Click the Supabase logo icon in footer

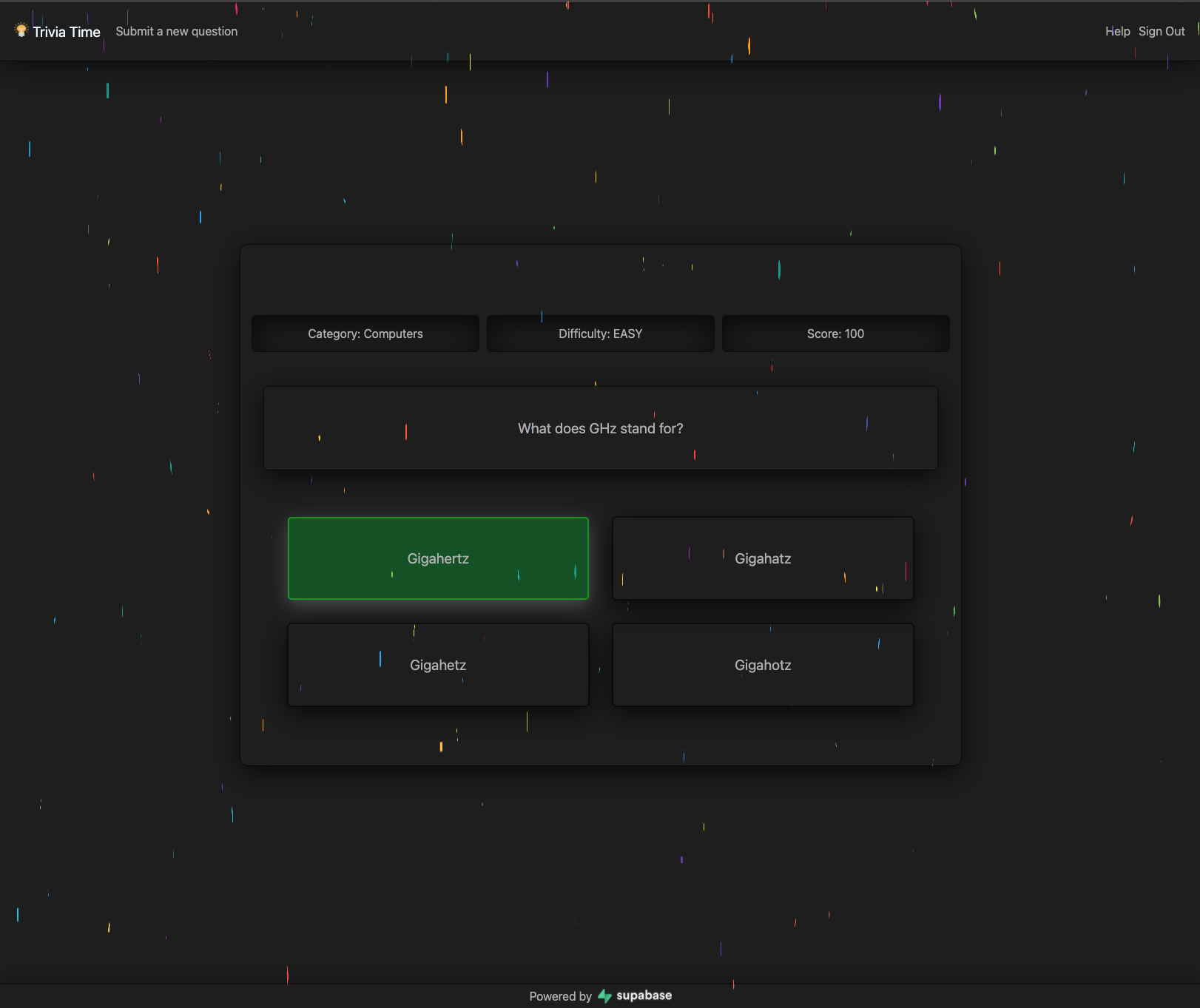point(604,996)
